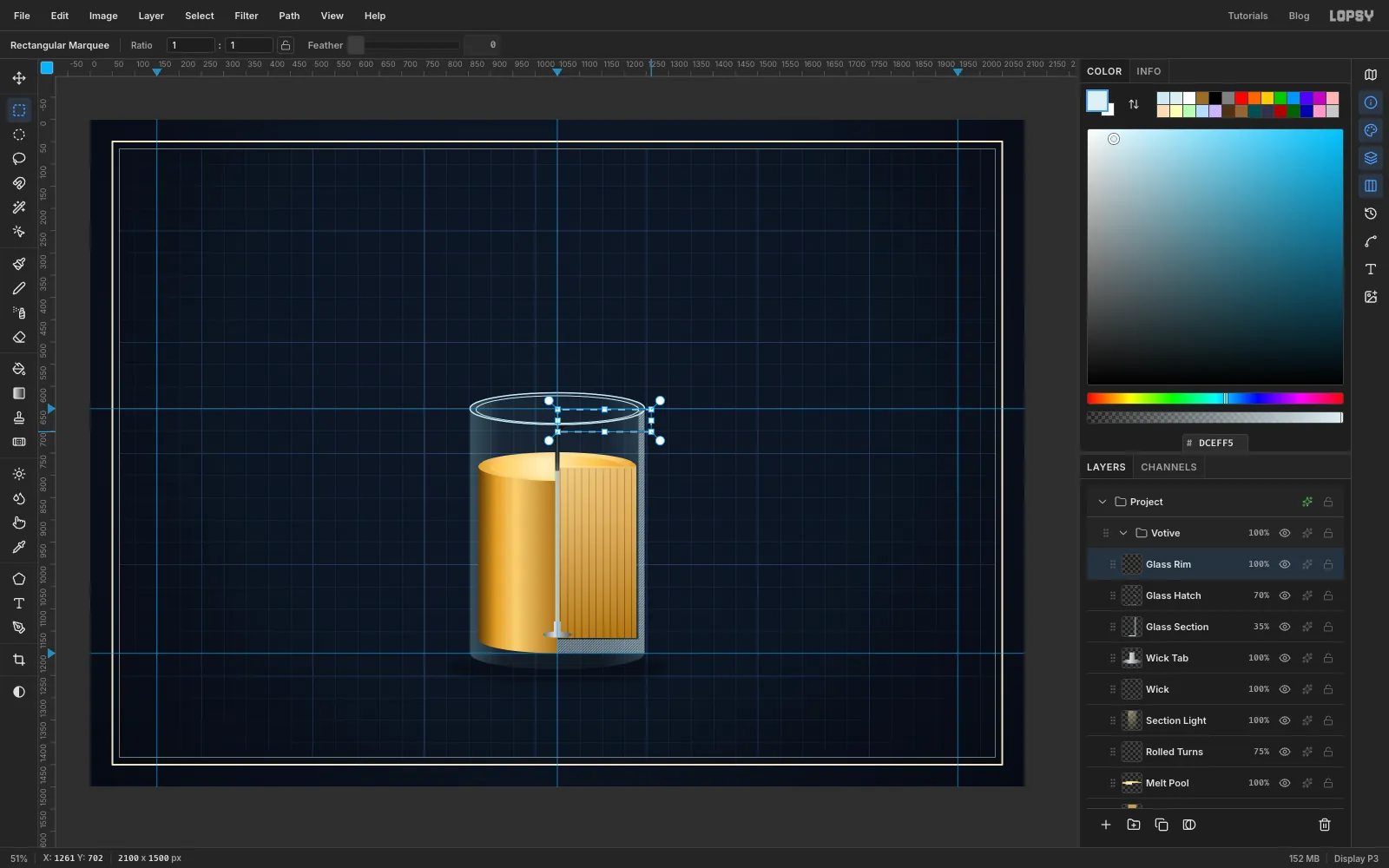The image size is (1389, 868).
Task: Open the History panel from sidebar
Action: [1371, 214]
